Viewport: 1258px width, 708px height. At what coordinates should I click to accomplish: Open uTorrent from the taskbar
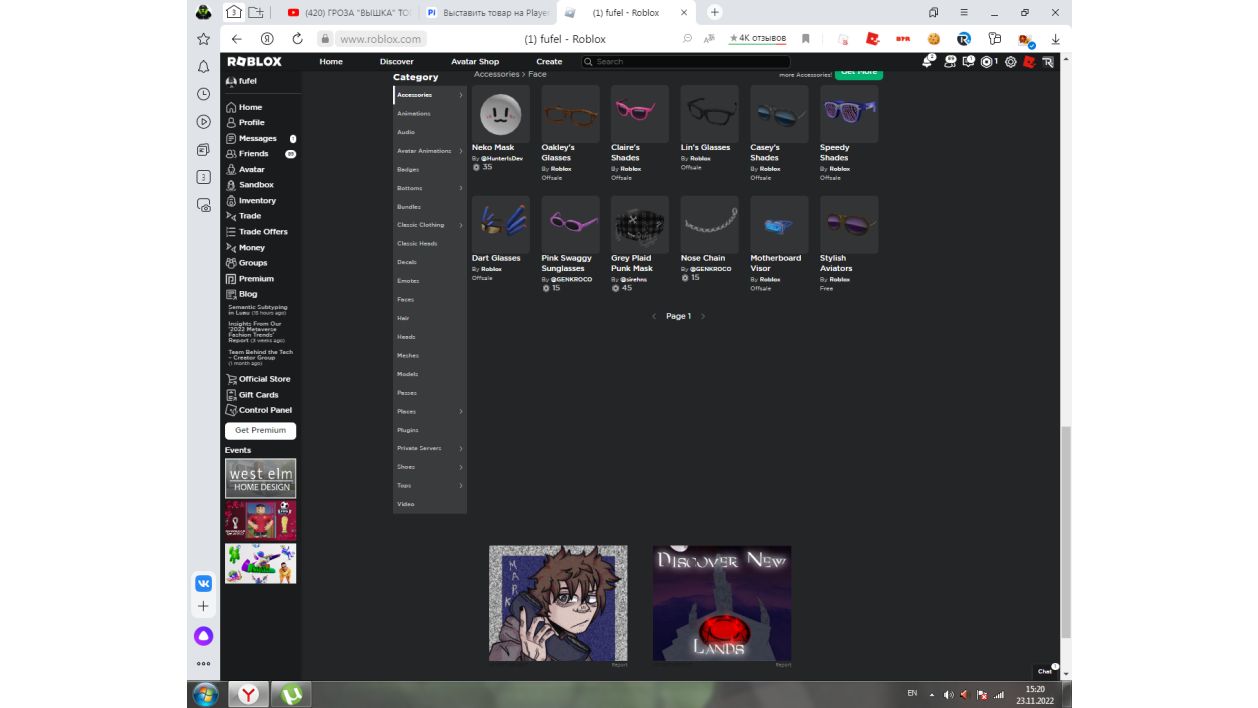[291, 693]
